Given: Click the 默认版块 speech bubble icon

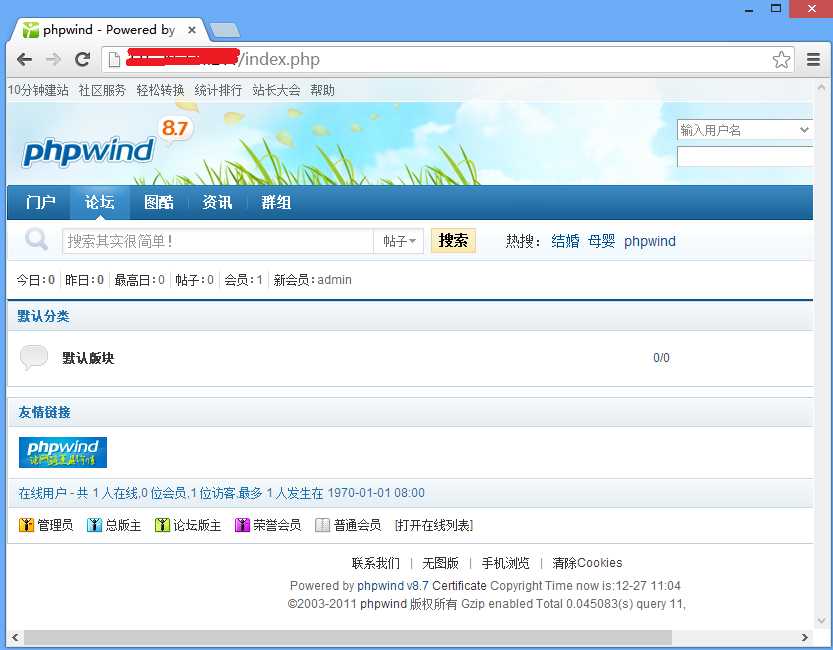Looking at the screenshot, I should click(x=33, y=357).
